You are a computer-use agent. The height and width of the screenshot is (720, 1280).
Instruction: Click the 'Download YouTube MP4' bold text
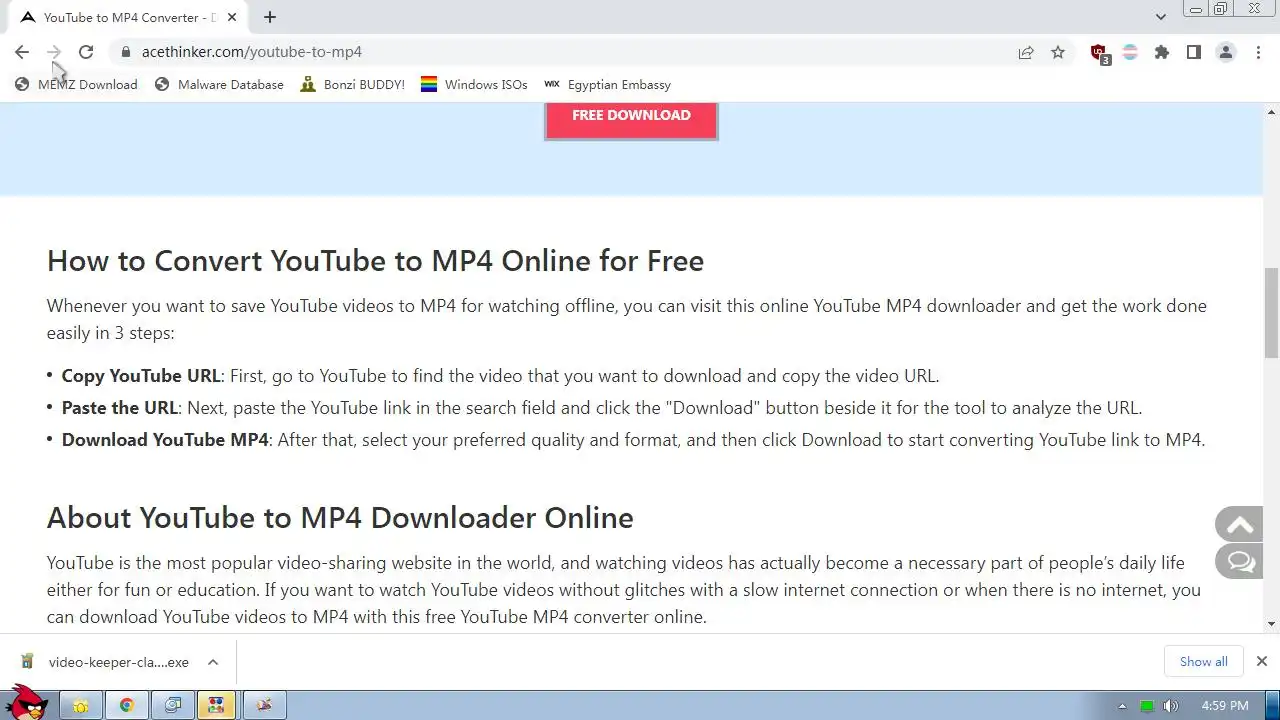tap(165, 440)
